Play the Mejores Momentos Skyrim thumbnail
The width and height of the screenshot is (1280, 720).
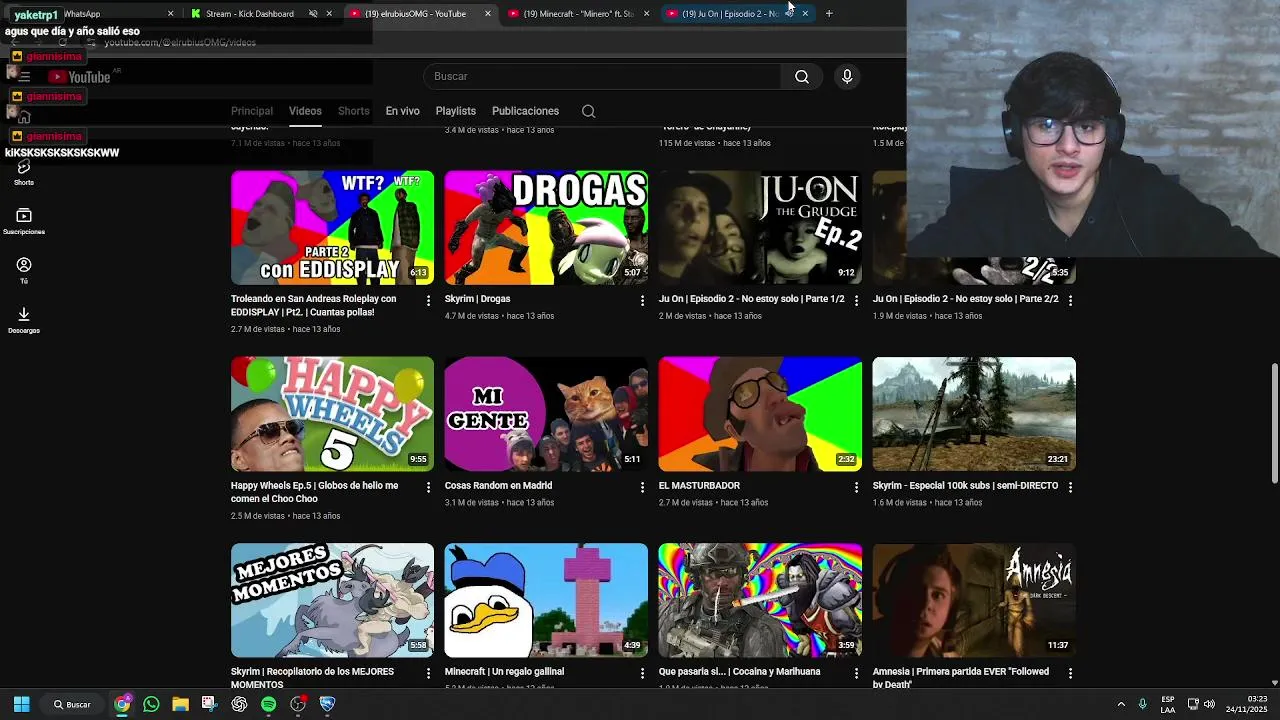(332, 600)
